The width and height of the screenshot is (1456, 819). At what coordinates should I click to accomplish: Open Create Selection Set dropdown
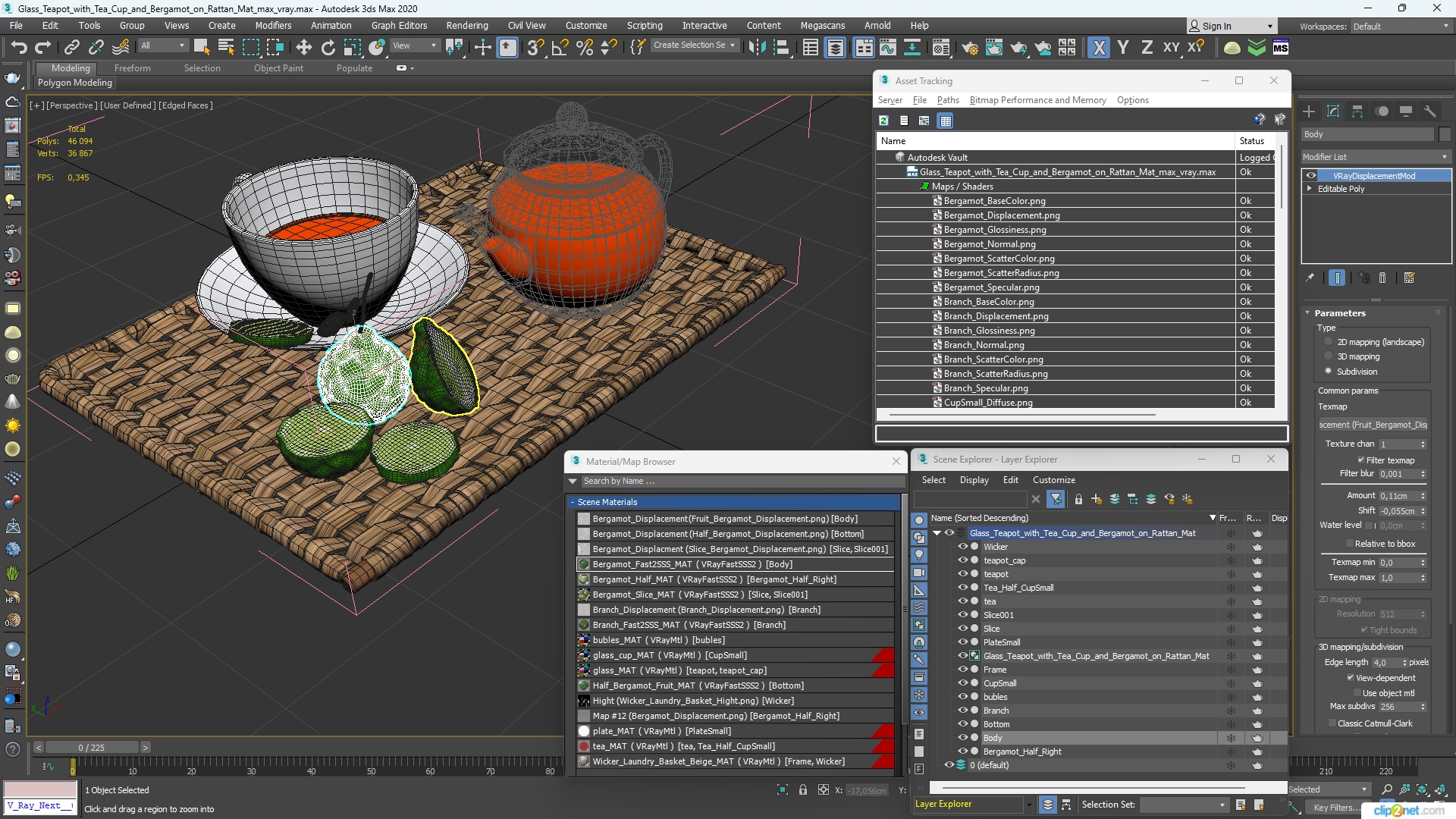coord(694,45)
